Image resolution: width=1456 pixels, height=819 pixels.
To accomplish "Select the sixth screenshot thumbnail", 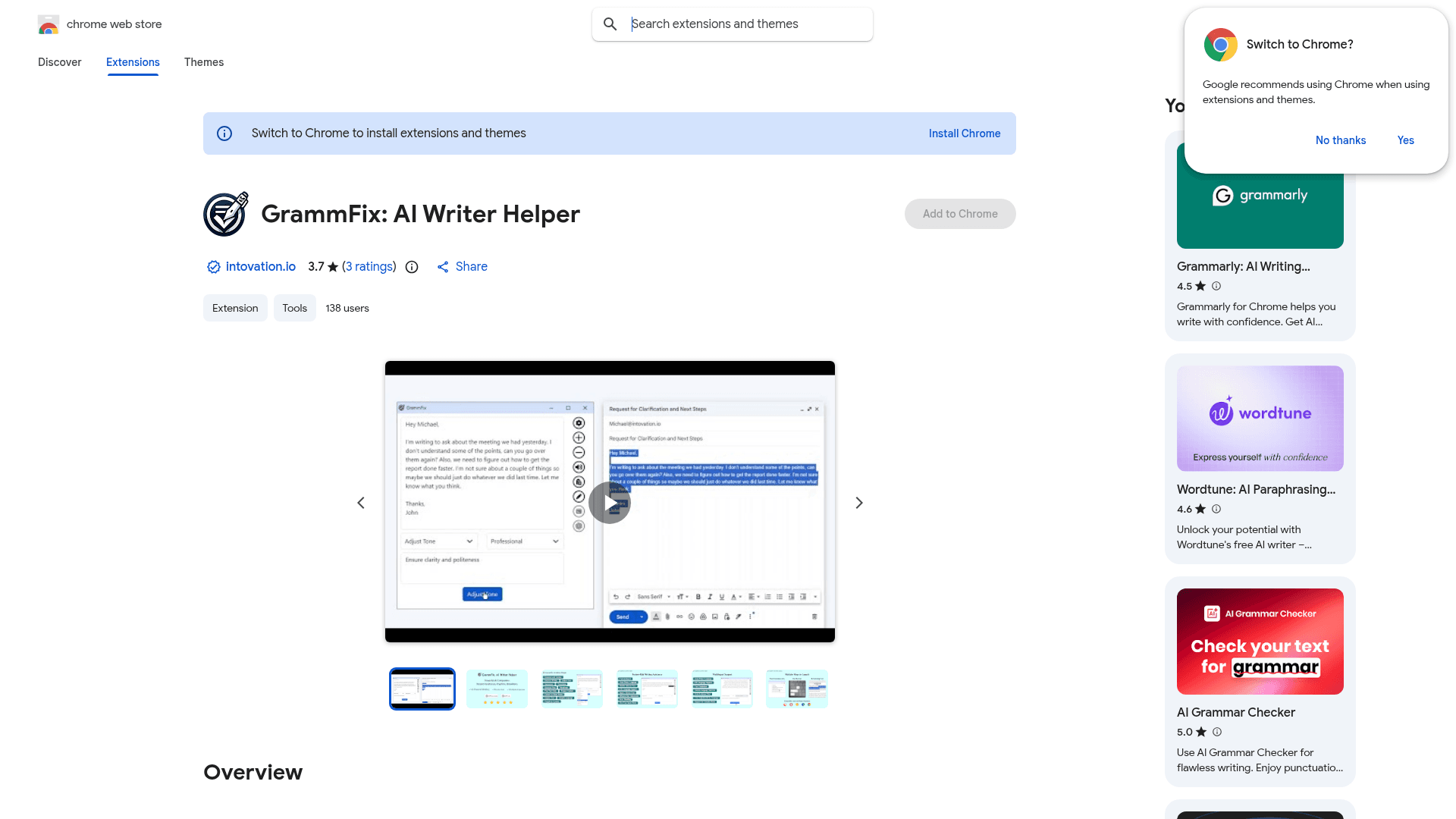I will pos(797,689).
